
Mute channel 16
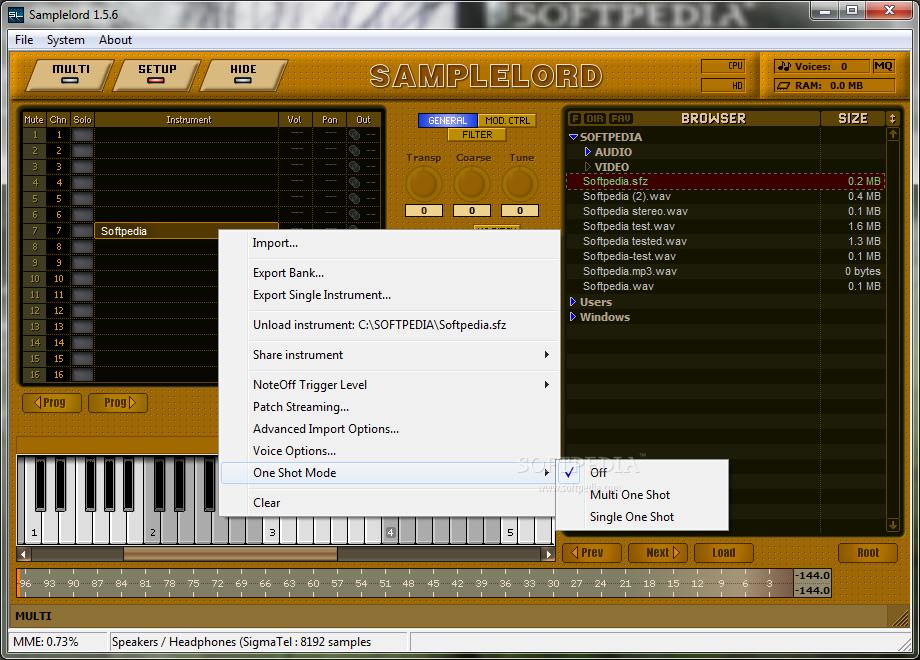click(x=35, y=374)
